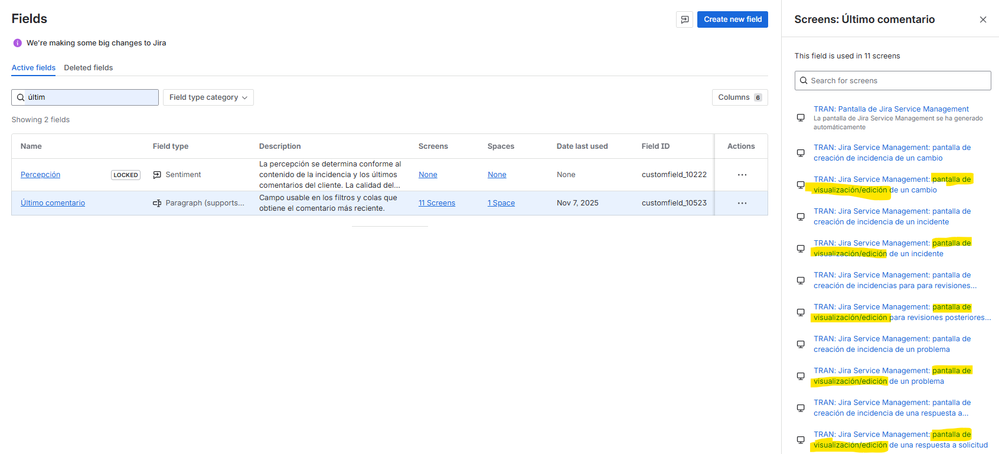
Task: Open pantalla de visualización/edición para revisiones posteriores
Action: [902, 312]
